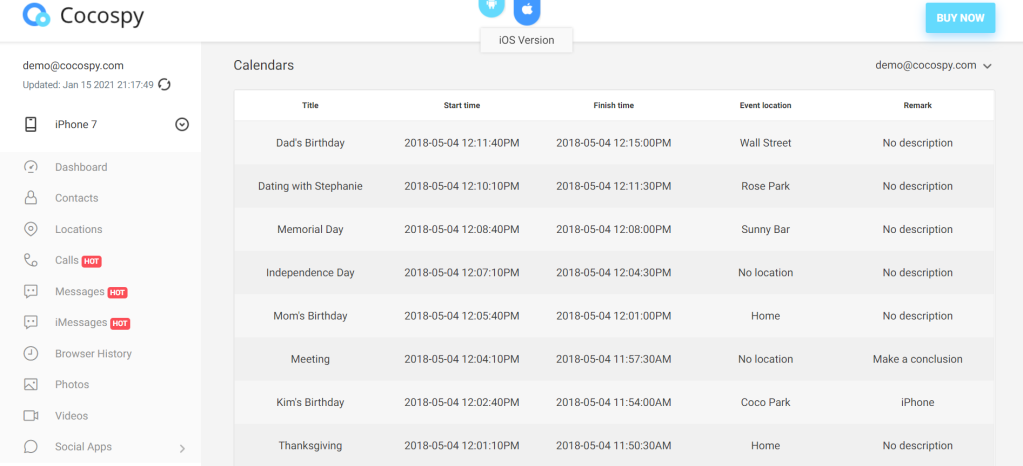Select the Apple iOS version icon
The image size is (1023, 466).
tap(527, 10)
